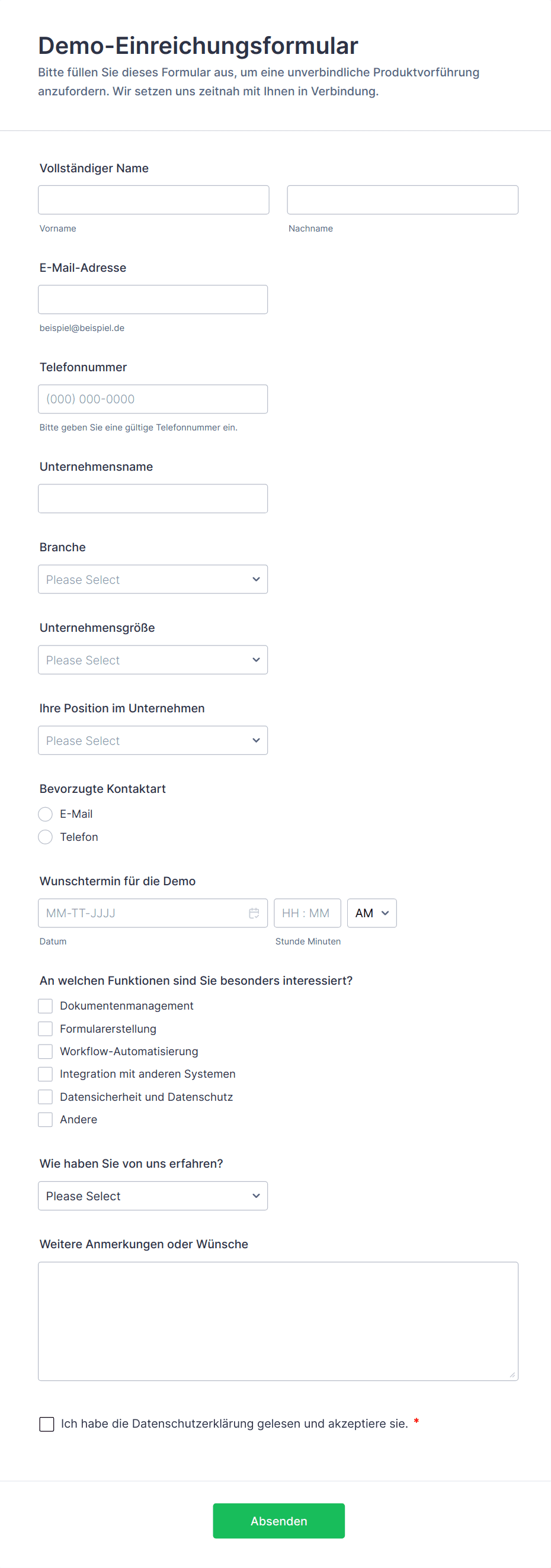Open Ihre Position im Unternehmen dropdown
This screenshot has height=1568, width=551.
coord(153,740)
